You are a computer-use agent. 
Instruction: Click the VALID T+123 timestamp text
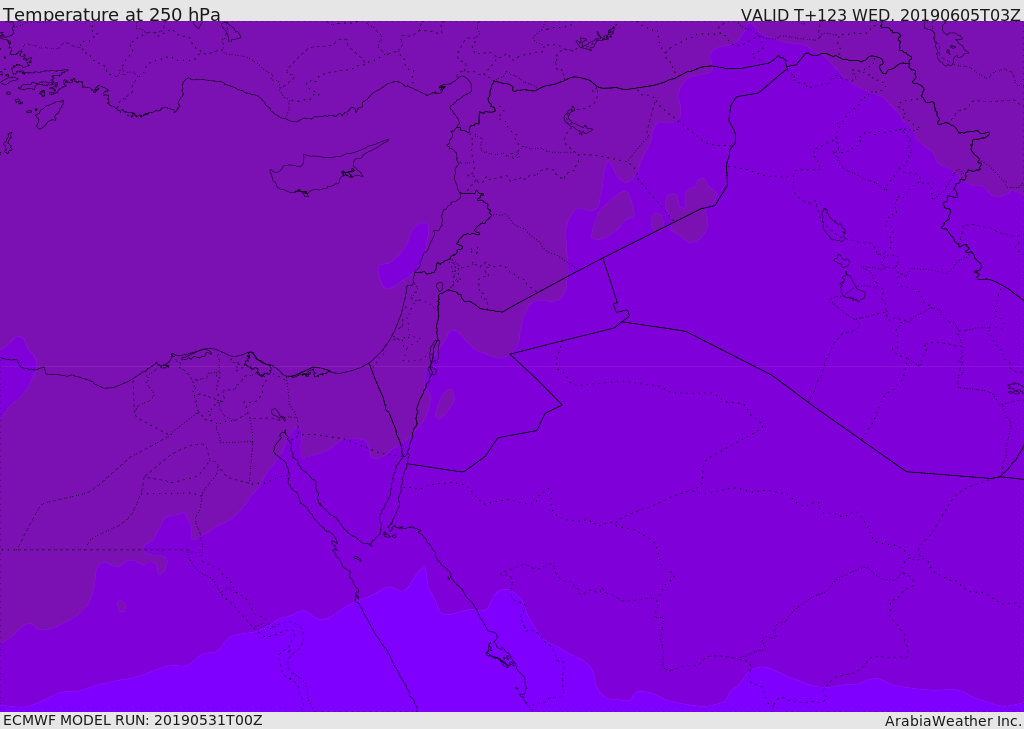click(880, 14)
